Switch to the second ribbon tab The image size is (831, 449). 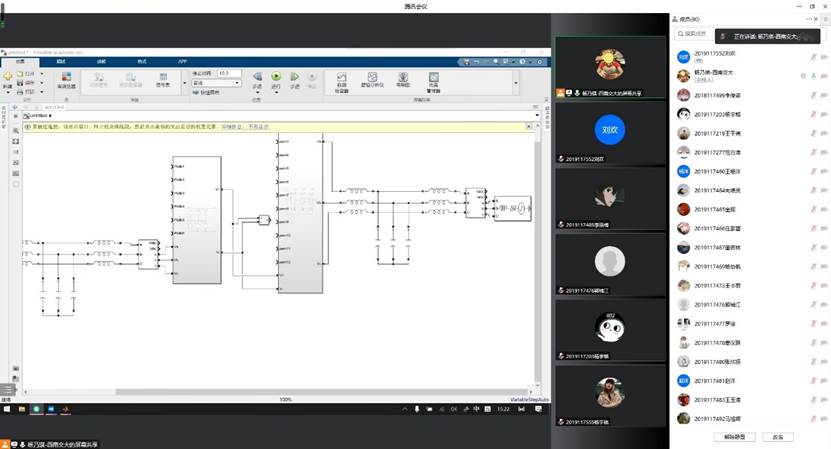(x=61, y=61)
